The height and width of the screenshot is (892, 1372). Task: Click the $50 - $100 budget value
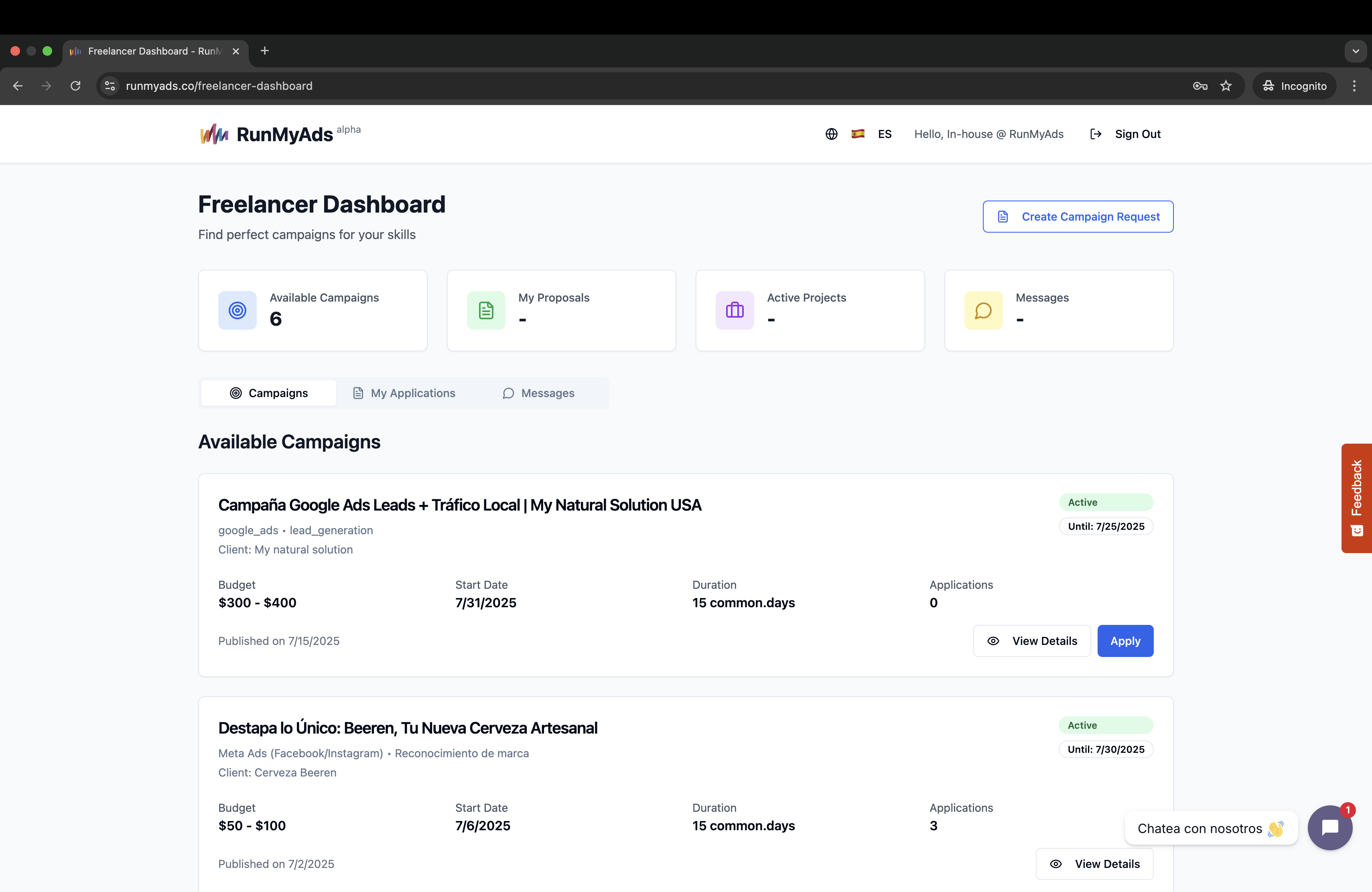pyautogui.click(x=252, y=826)
